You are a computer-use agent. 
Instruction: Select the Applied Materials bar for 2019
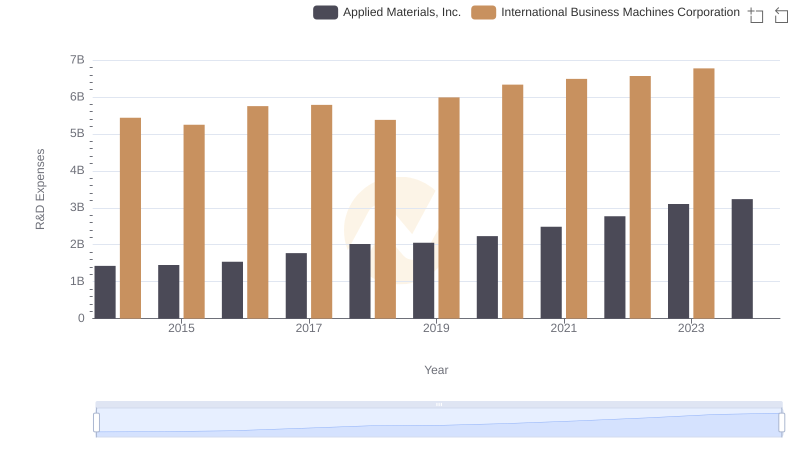pos(423,280)
